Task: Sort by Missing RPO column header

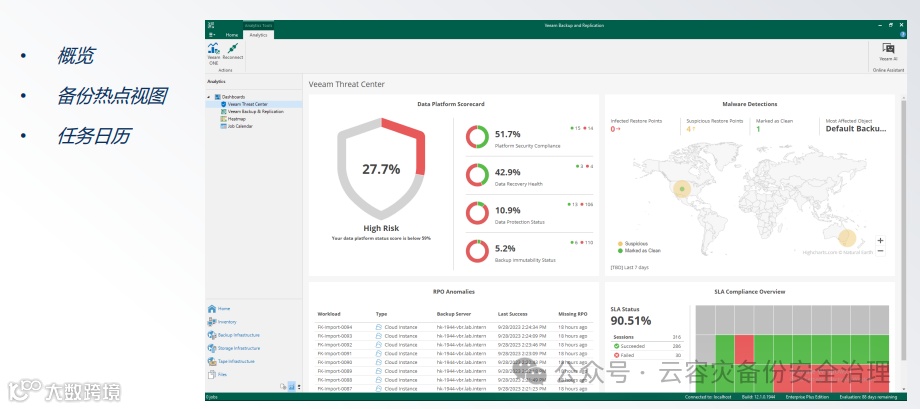Action: [573, 314]
